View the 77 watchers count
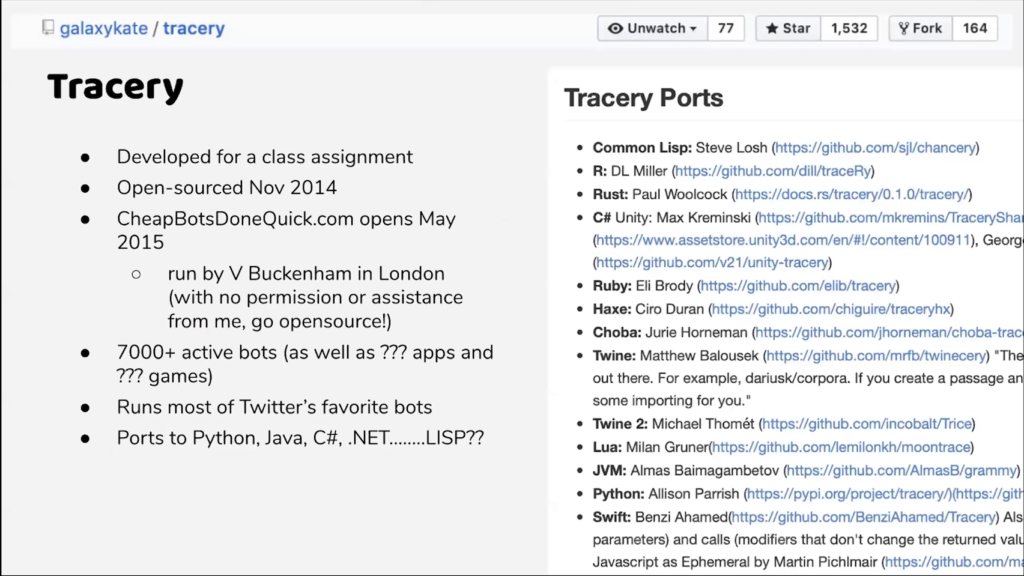 726,28
